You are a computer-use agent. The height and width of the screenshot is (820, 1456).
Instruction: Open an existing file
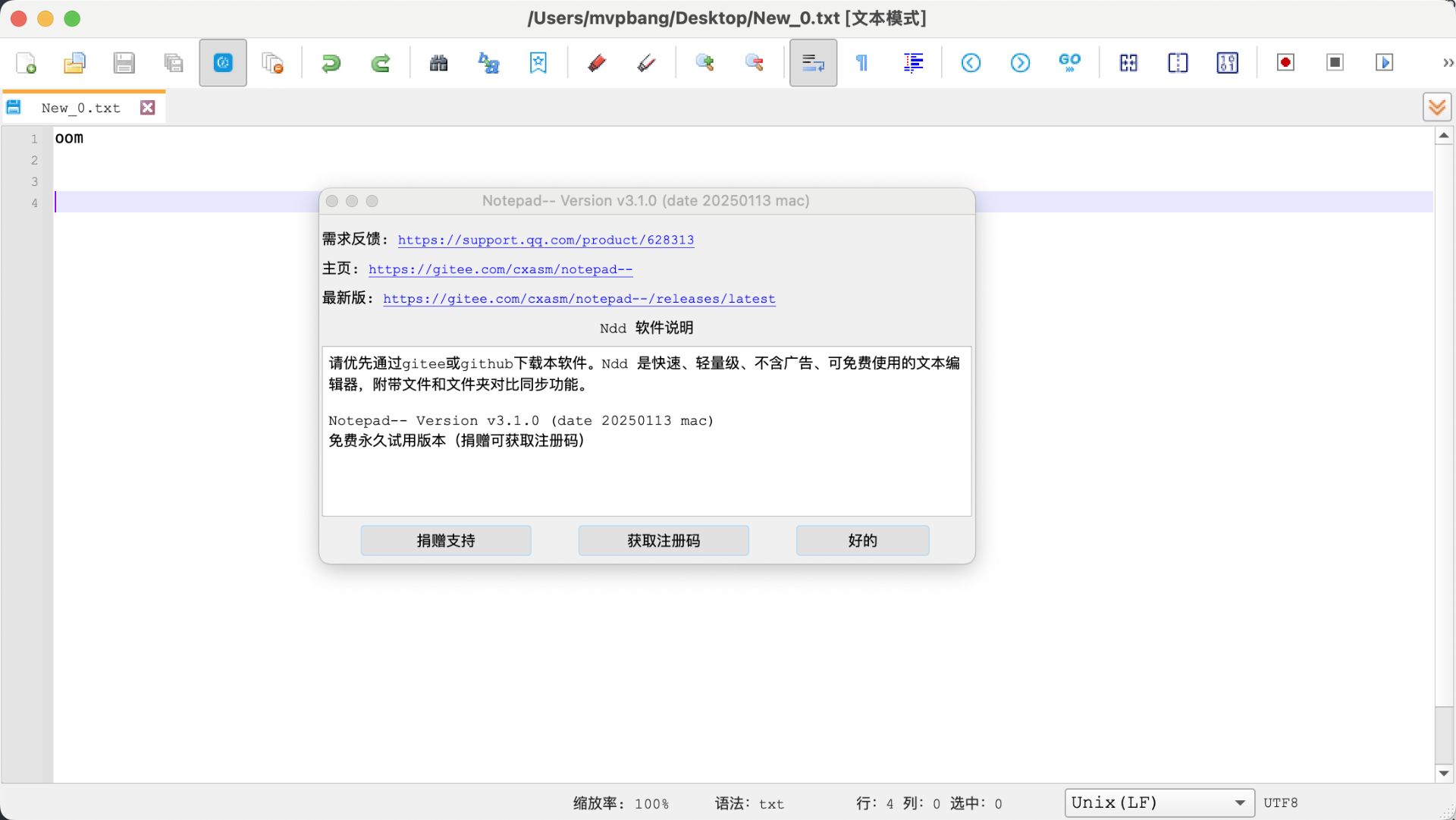pos(74,63)
